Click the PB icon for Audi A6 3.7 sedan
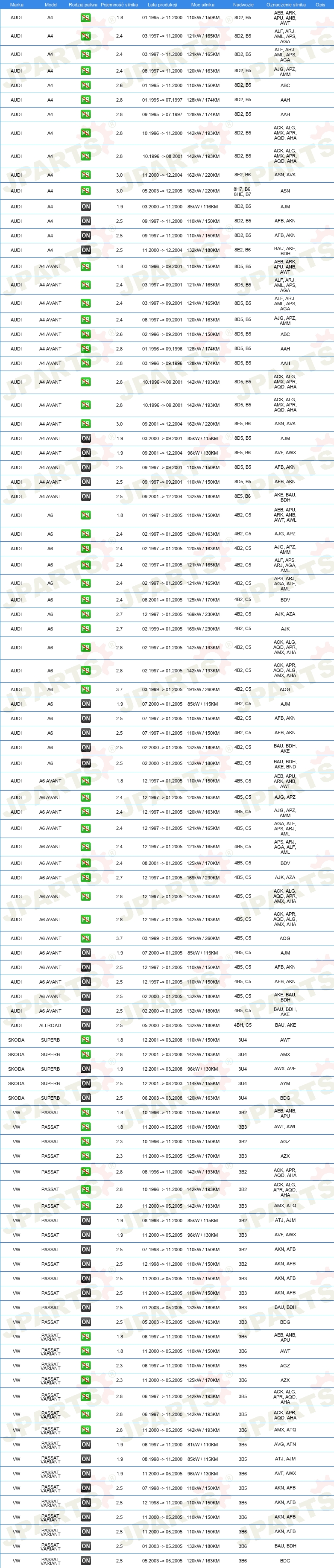This screenshot has height=1568, width=334. (x=85, y=689)
